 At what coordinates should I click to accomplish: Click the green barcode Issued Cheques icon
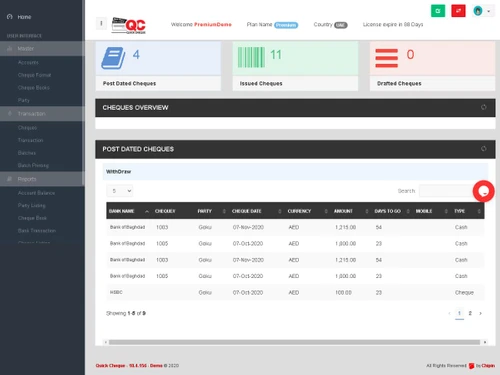(x=251, y=57)
